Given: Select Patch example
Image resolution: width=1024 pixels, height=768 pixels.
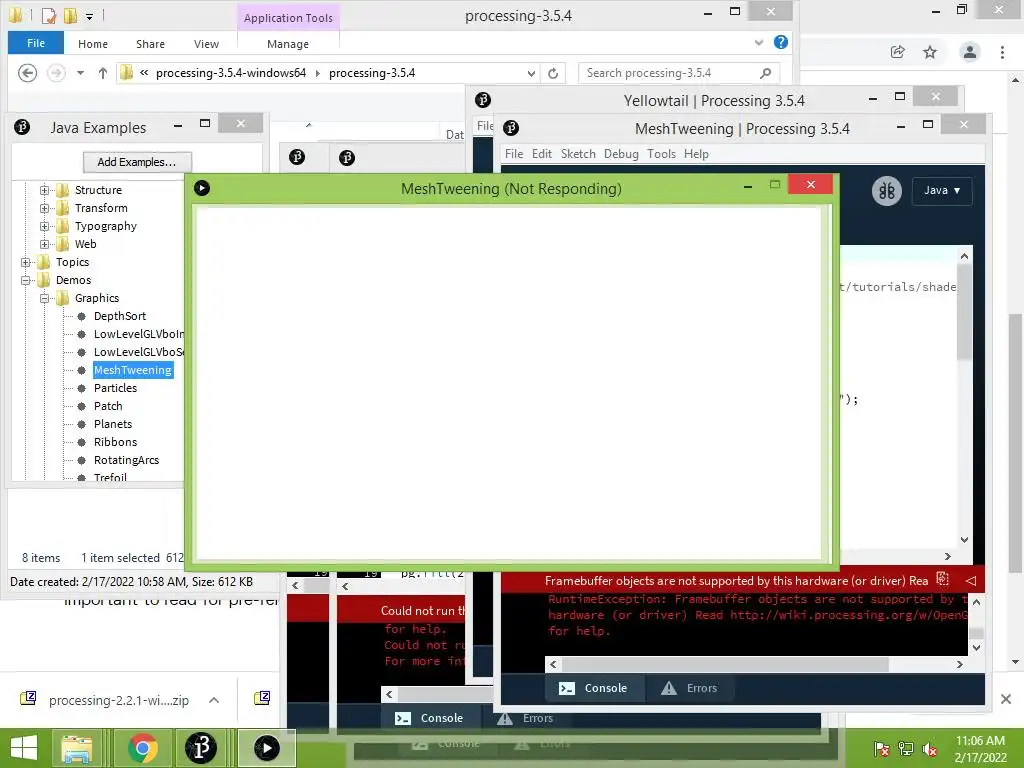Looking at the screenshot, I should point(108,406).
